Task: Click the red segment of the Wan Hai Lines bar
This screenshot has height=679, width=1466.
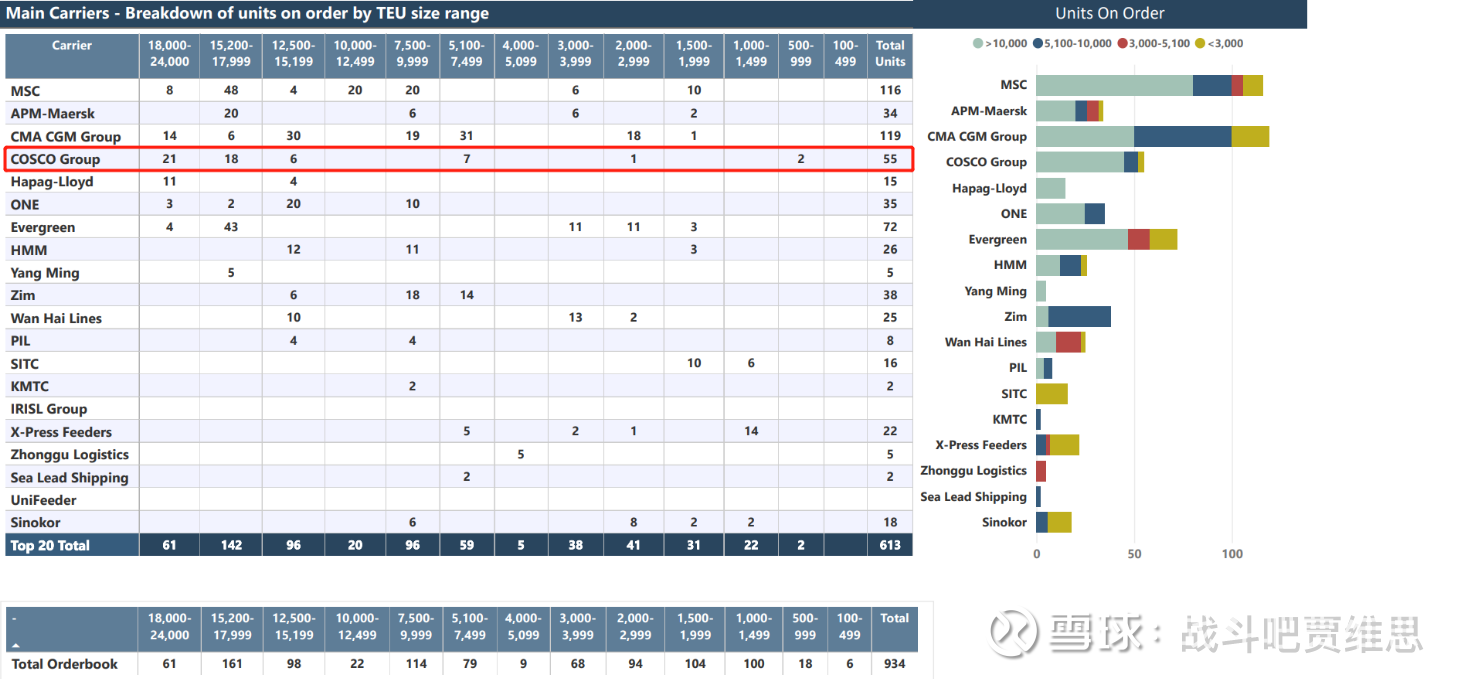Action: (1068, 342)
